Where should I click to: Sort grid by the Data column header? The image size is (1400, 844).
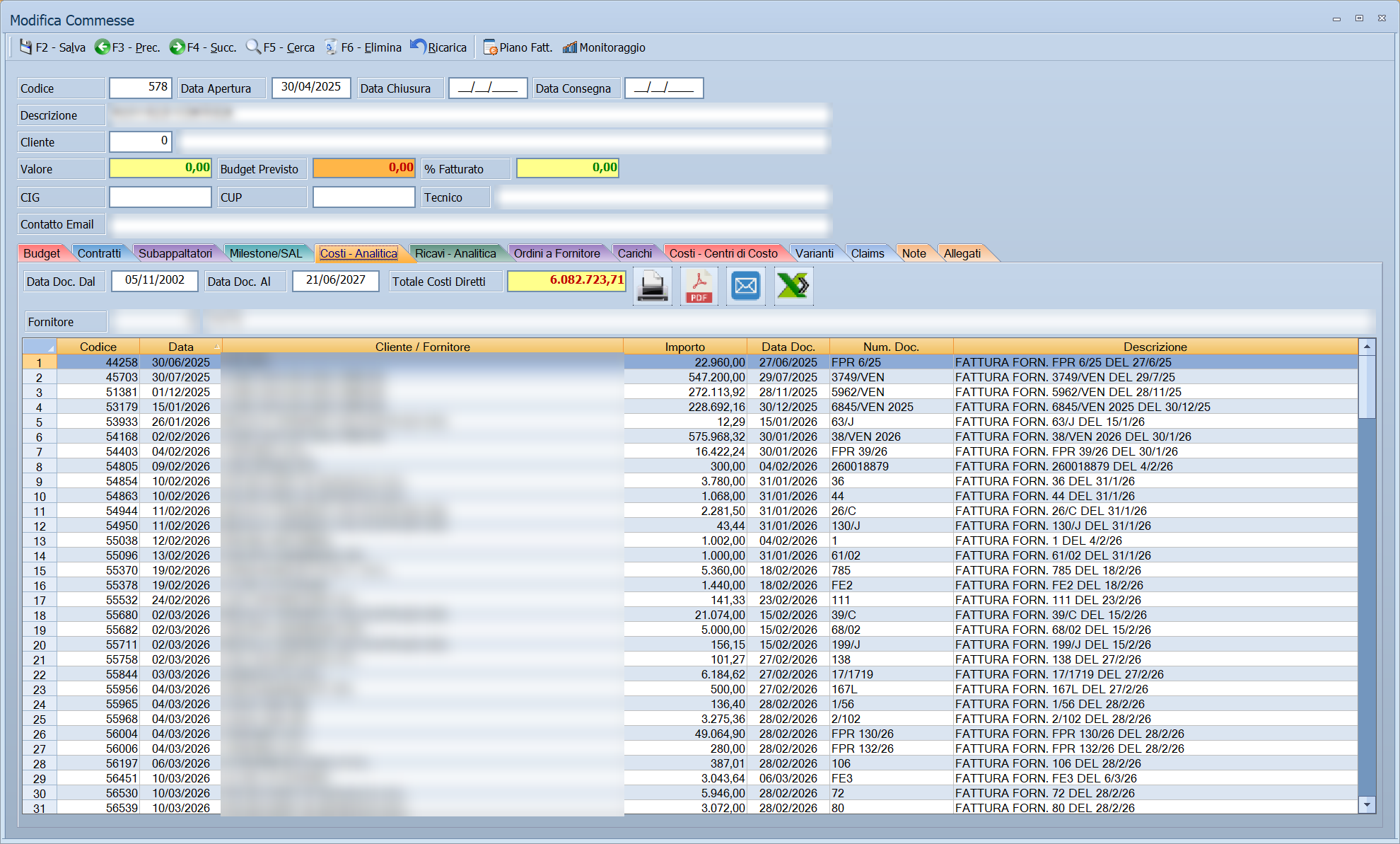tap(181, 347)
